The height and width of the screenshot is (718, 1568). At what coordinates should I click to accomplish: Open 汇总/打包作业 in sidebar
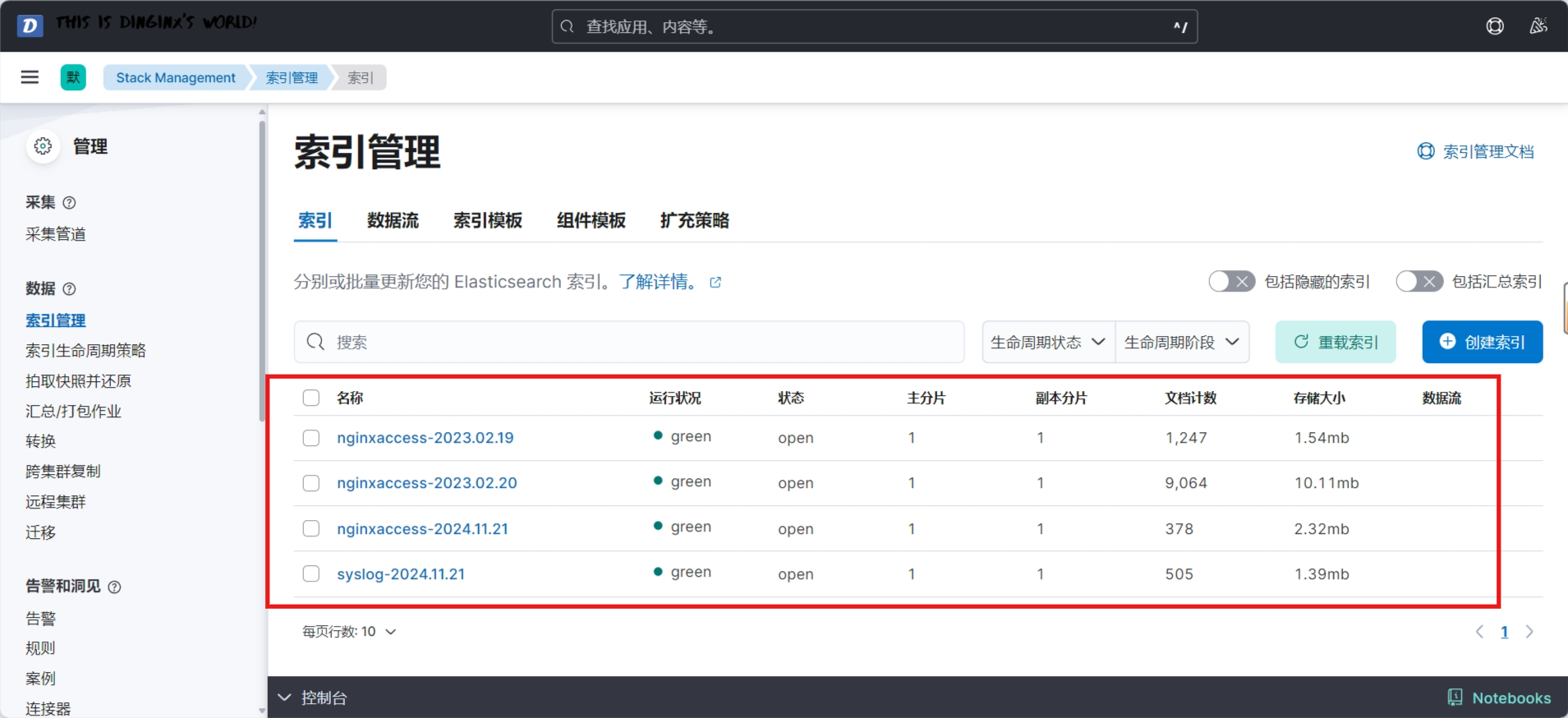click(x=73, y=412)
